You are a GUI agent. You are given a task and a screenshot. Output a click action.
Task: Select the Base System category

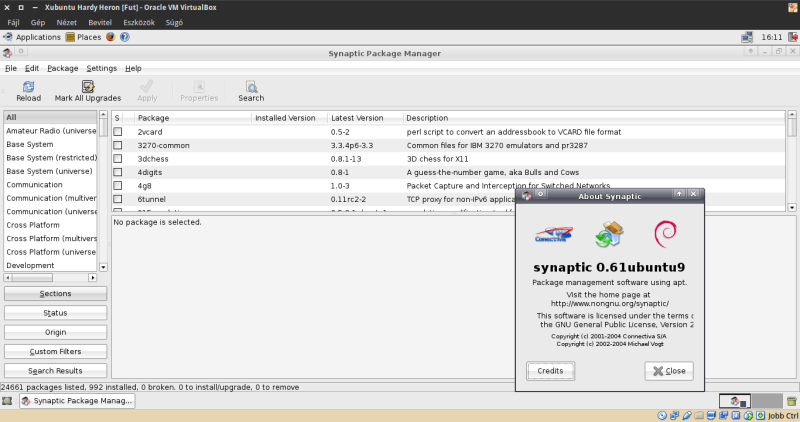point(50,144)
